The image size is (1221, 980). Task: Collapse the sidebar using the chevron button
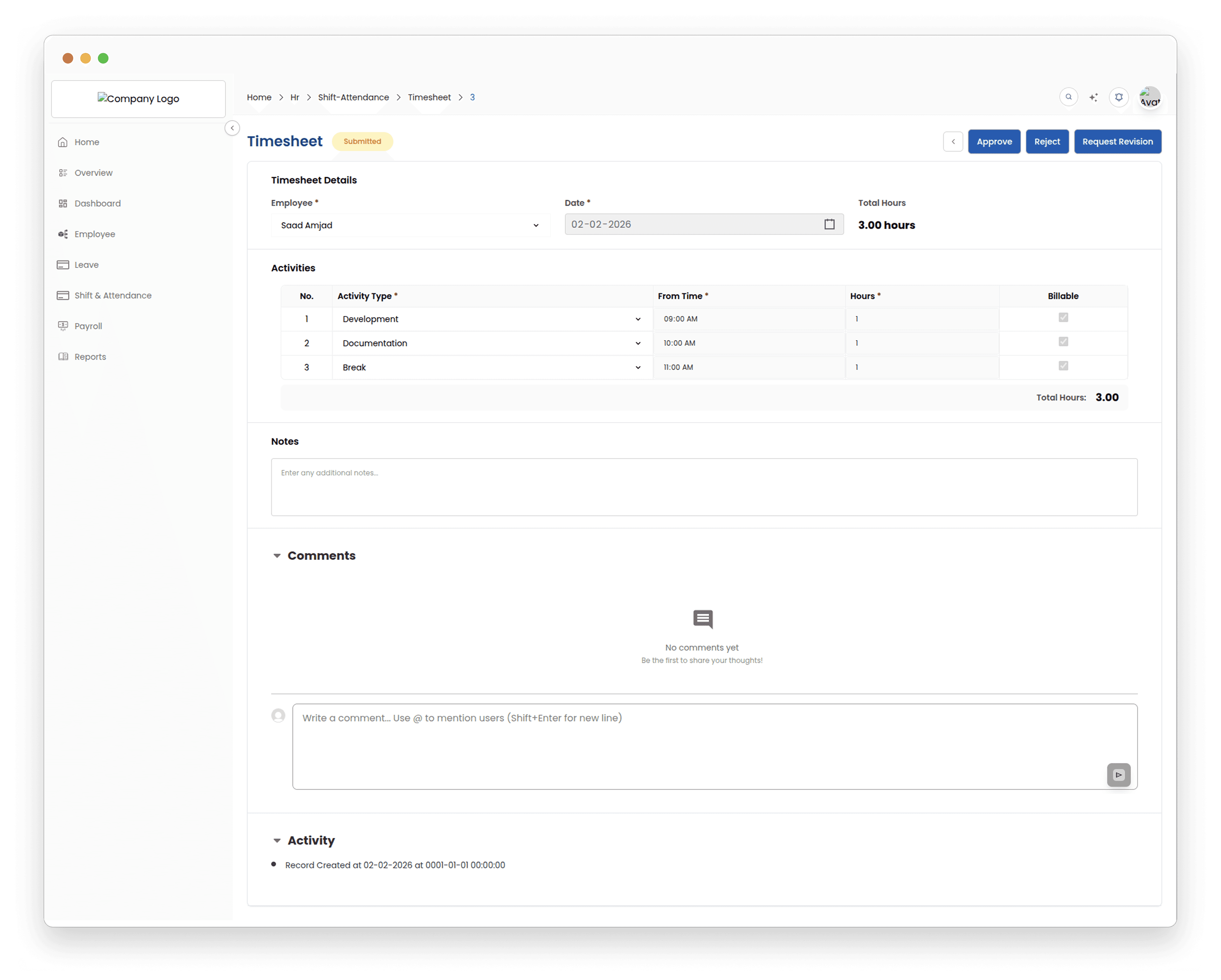click(232, 128)
